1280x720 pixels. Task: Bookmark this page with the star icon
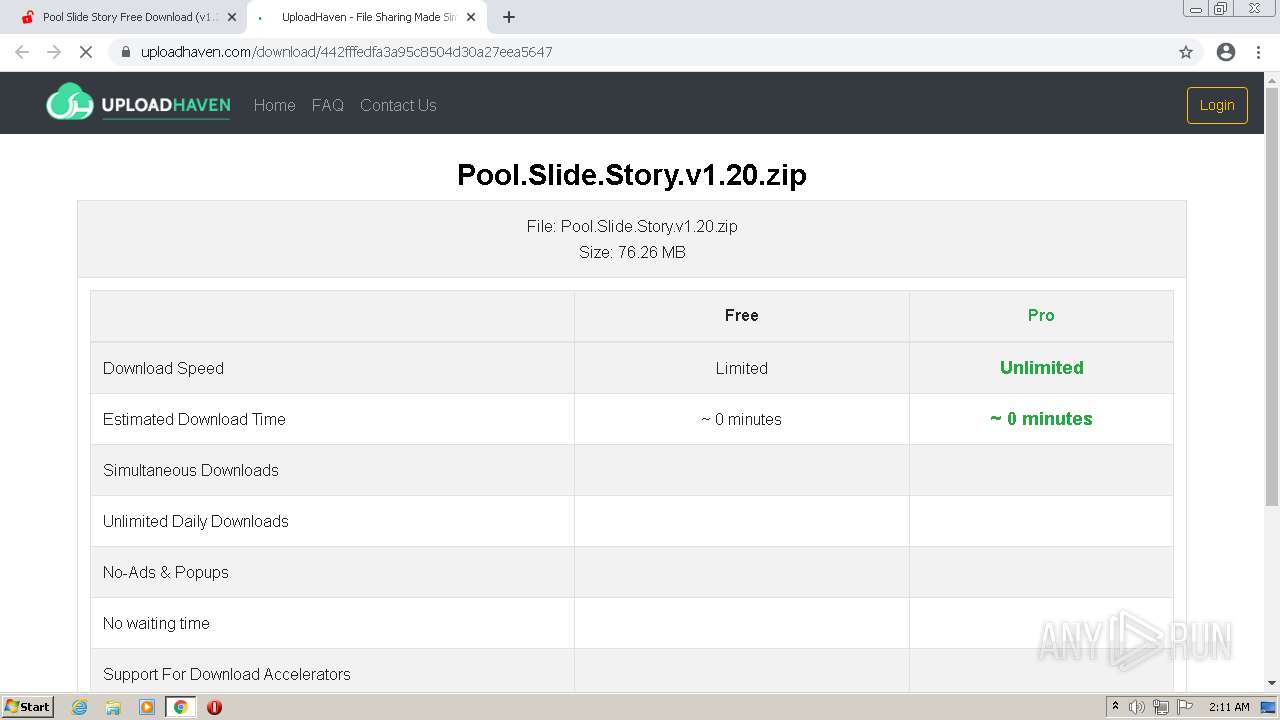coord(1186,52)
